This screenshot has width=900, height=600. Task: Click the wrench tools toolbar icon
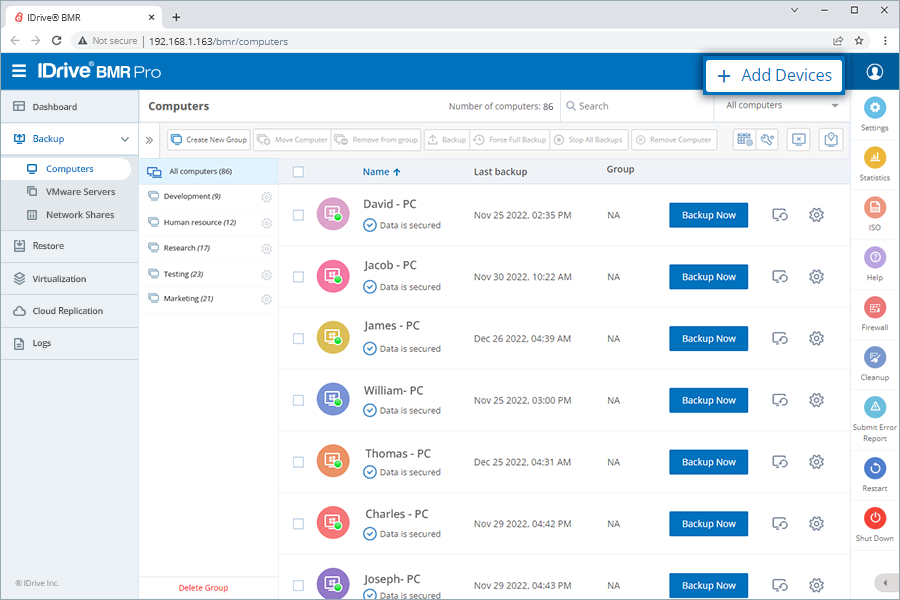tap(767, 139)
